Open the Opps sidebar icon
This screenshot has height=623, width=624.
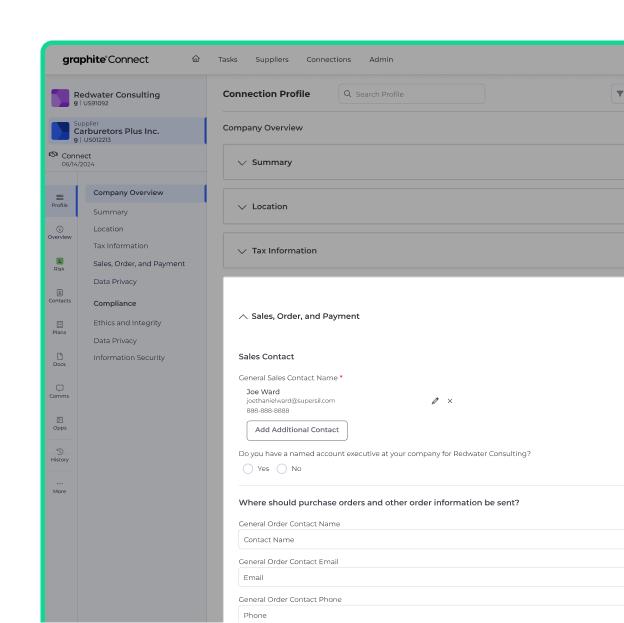60,423
